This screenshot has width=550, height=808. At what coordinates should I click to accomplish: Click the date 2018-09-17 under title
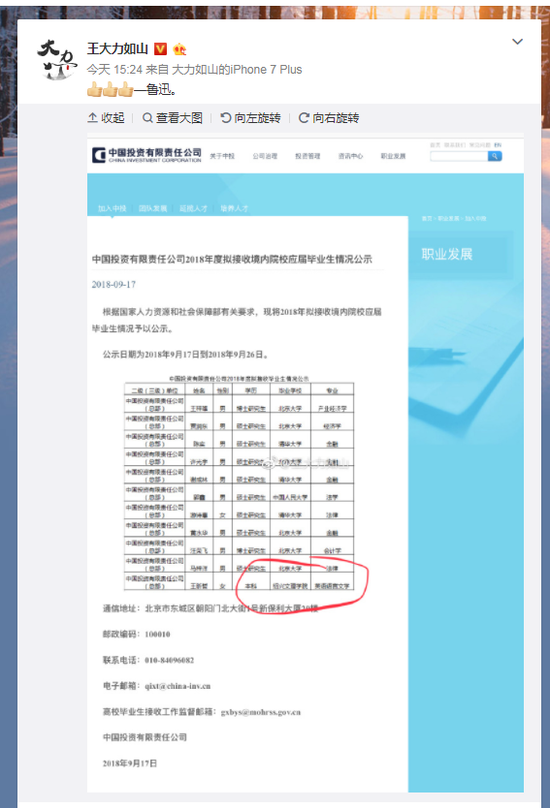[x=114, y=284]
